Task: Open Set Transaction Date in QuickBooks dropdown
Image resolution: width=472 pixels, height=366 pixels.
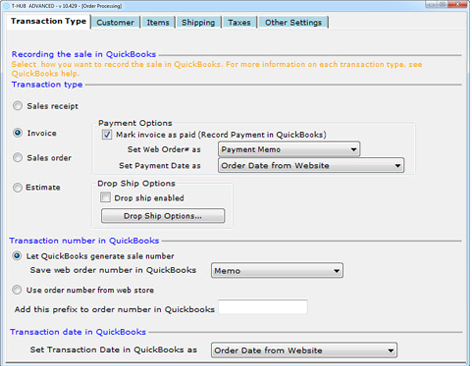Action: click(x=304, y=350)
